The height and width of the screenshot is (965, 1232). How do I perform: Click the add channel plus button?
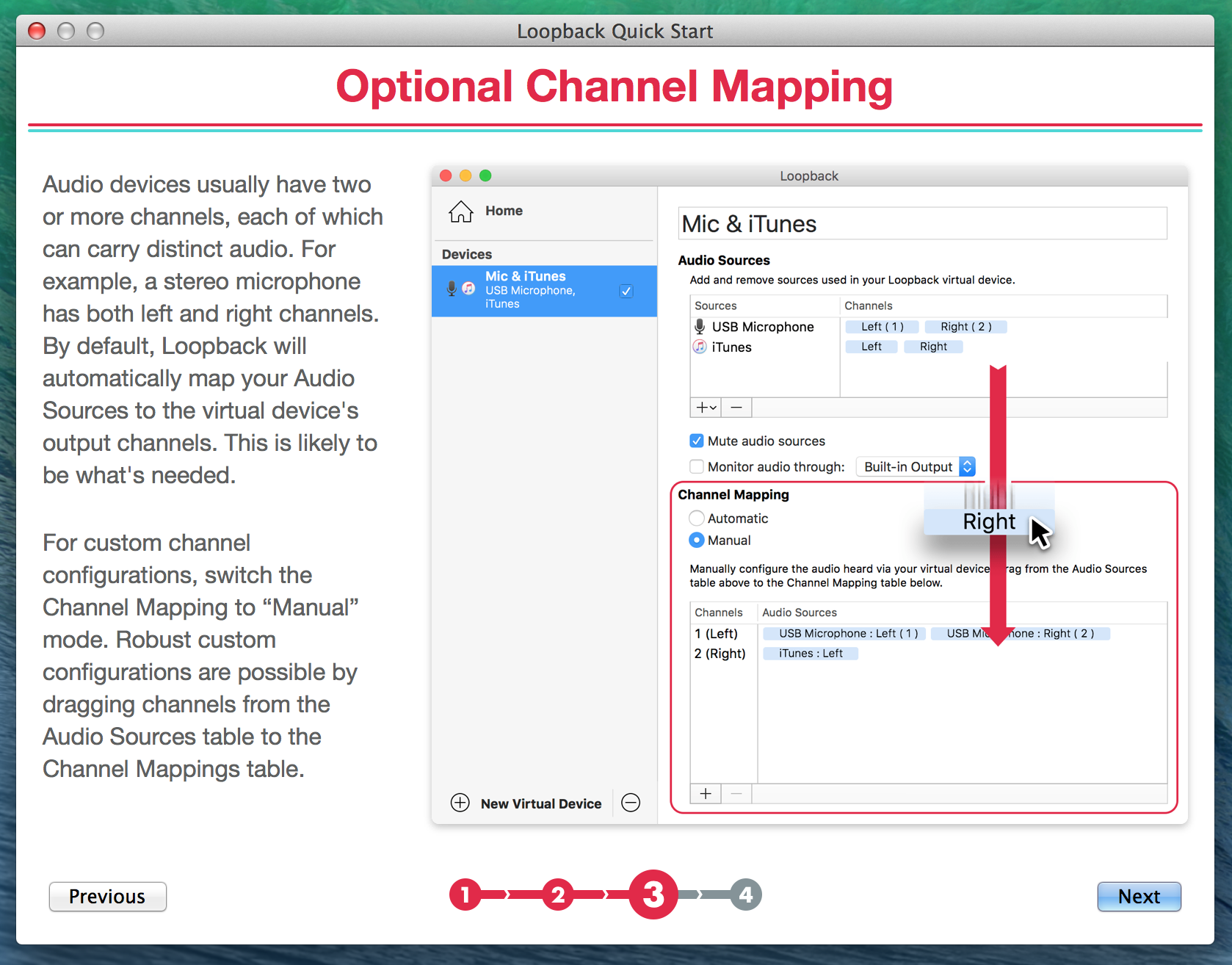coord(706,793)
